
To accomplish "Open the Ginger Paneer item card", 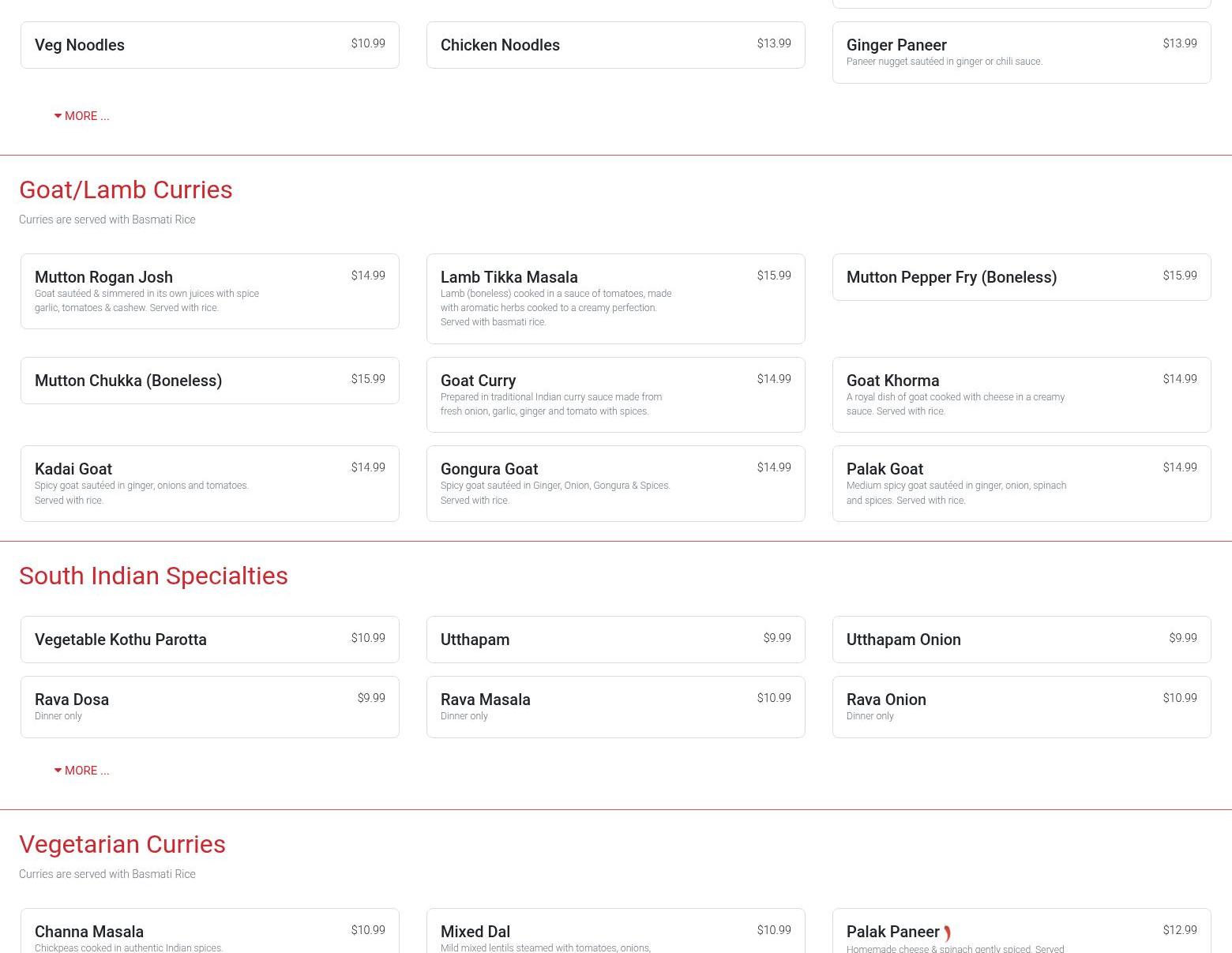I will click(x=1021, y=52).
